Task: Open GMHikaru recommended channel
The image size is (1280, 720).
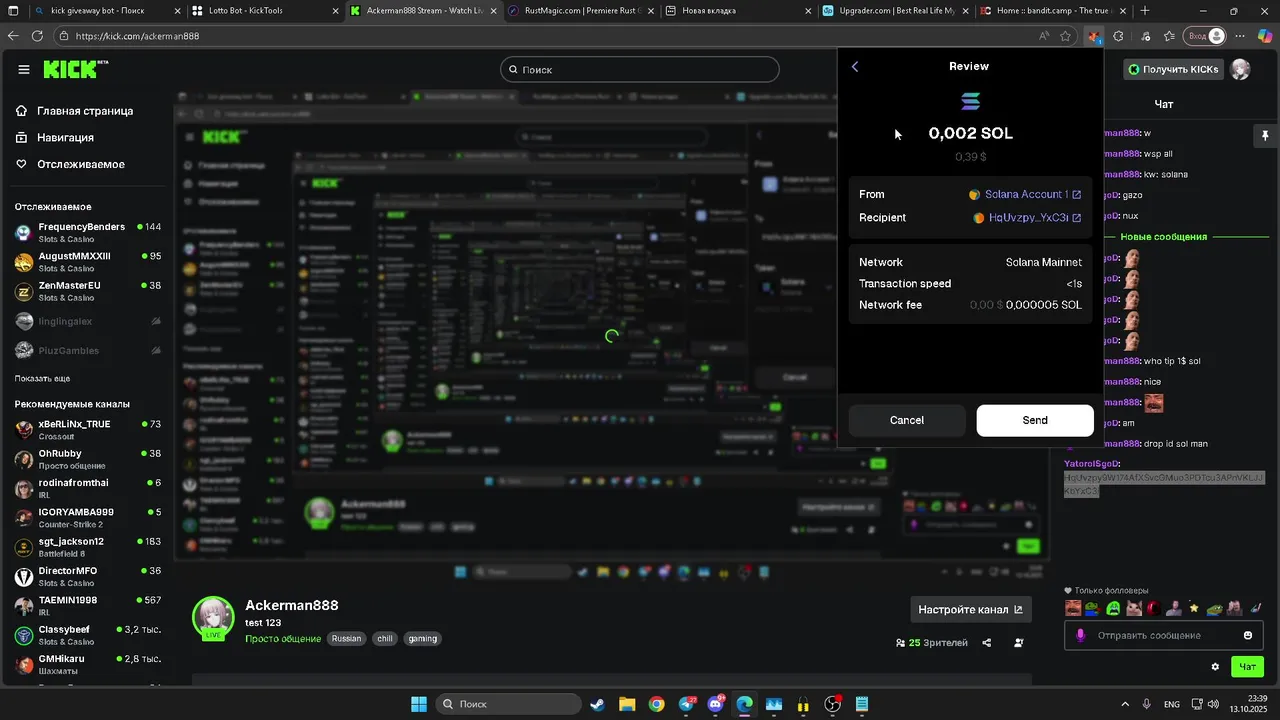Action: [x=88, y=664]
